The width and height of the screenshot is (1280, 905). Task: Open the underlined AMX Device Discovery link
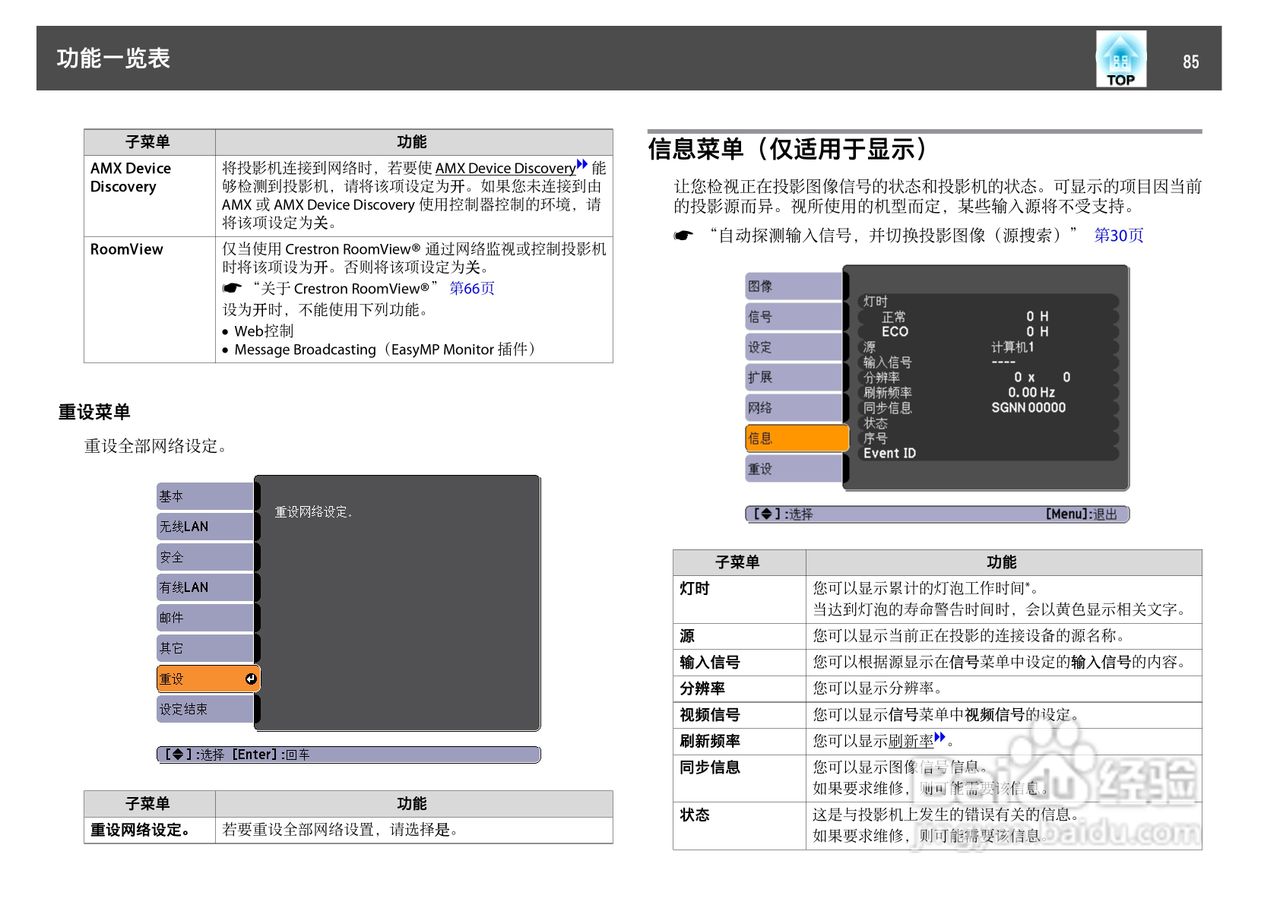505,168
